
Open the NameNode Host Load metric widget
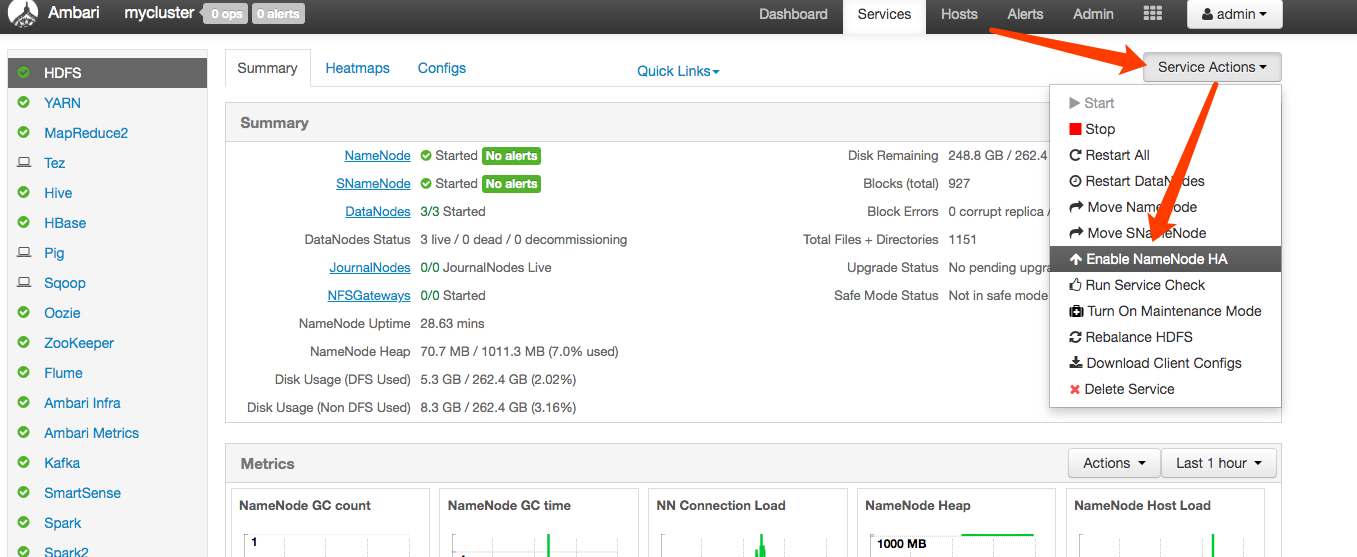tap(1165, 523)
